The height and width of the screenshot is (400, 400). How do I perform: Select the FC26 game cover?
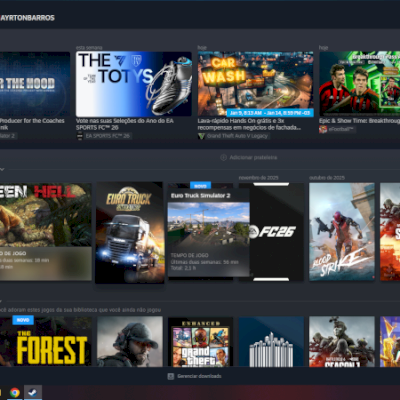[x=277, y=232]
